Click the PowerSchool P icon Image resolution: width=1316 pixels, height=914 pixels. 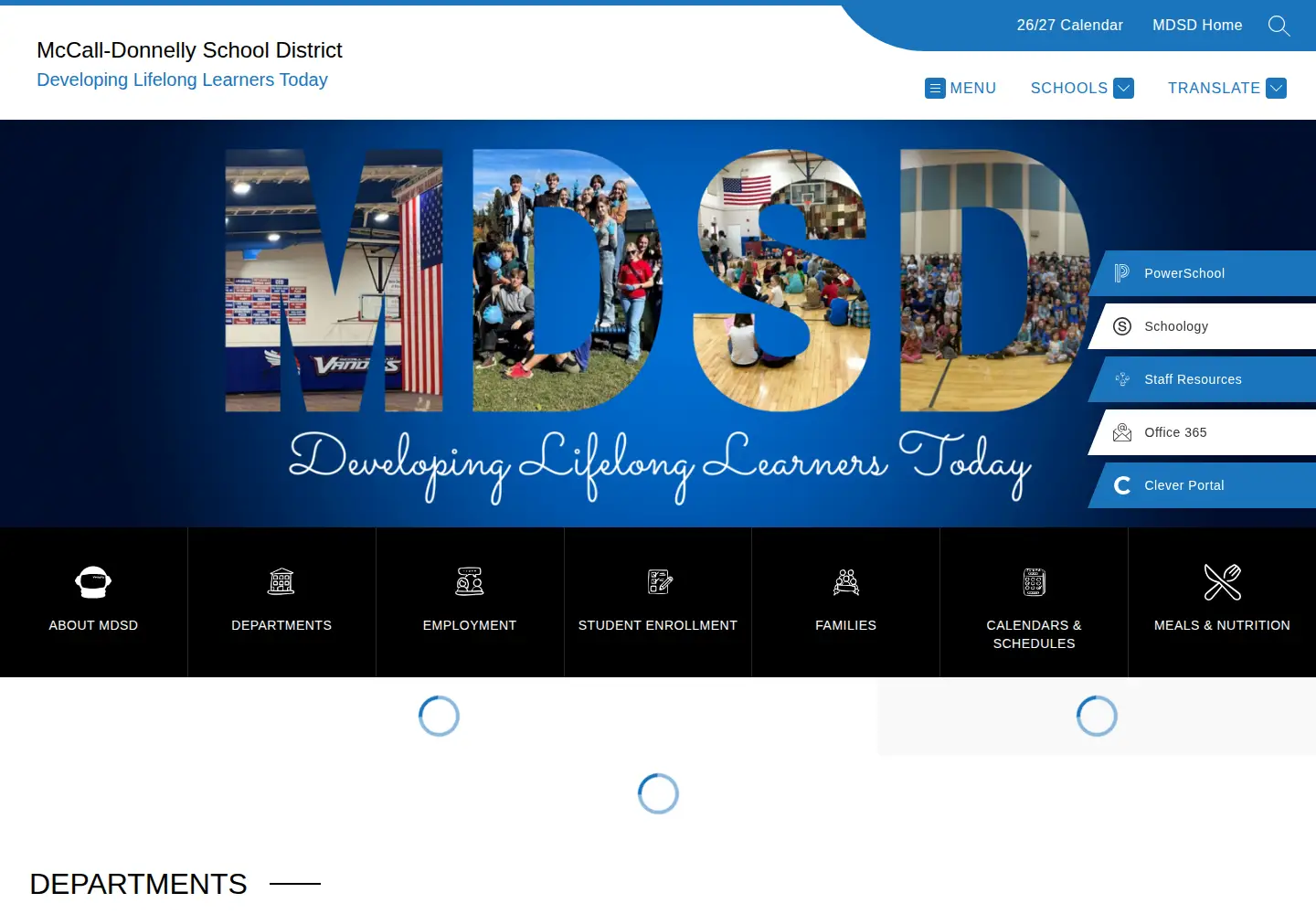(1122, 273)
